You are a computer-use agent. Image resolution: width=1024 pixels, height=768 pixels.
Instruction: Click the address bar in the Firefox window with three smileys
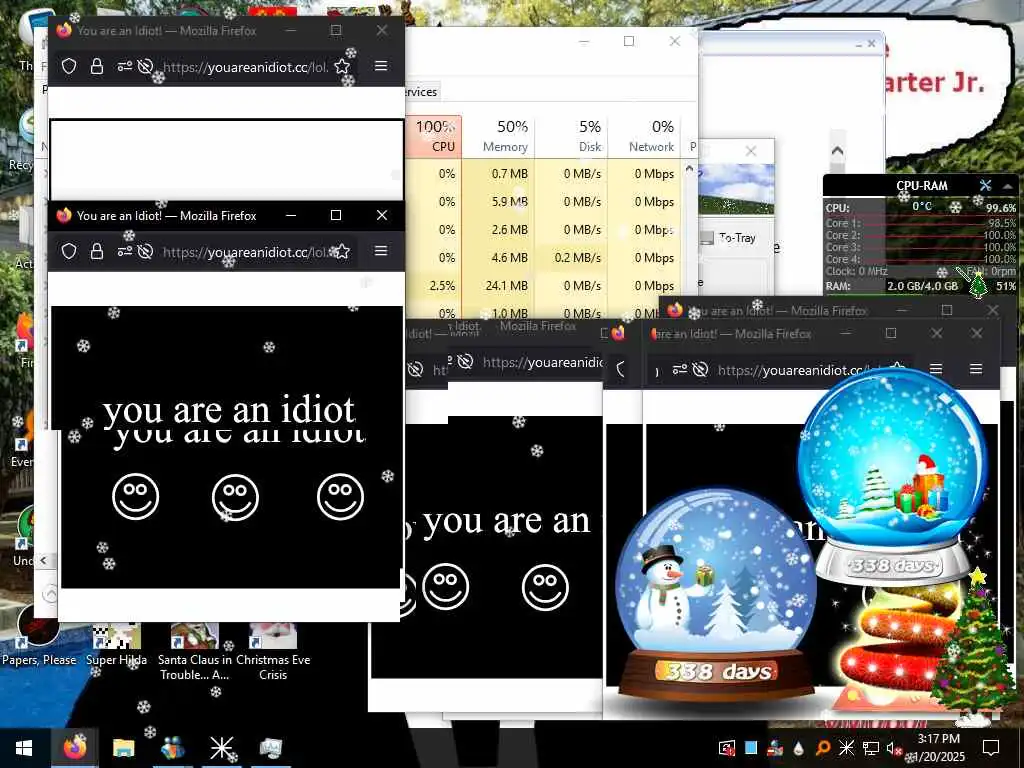[245, 252]
